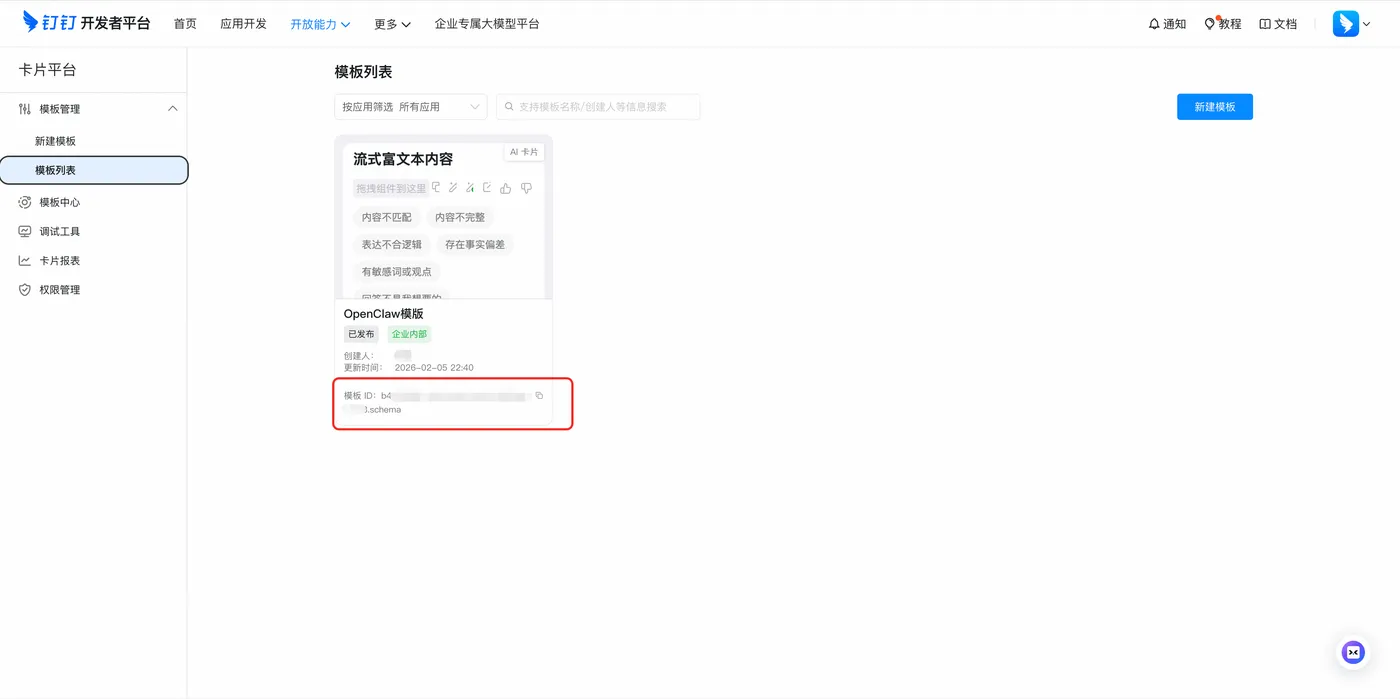Click the 内容不匹配 feedback chip
This screenshot has width=1400, height=699.
(x=387, y=217)
